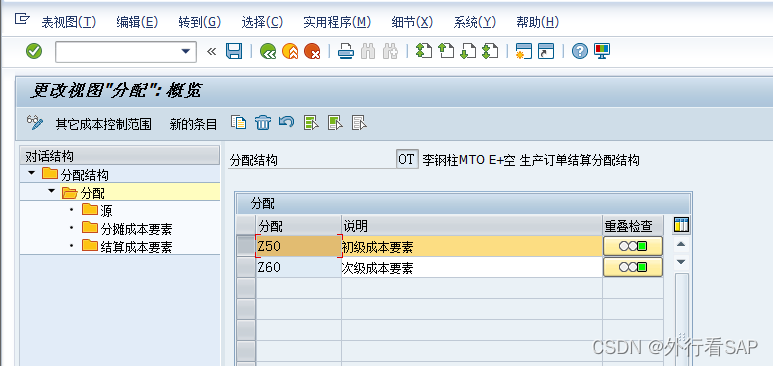773x366 pixels.
Task: Open the 选择(C) menu
Action: point(262,22)
